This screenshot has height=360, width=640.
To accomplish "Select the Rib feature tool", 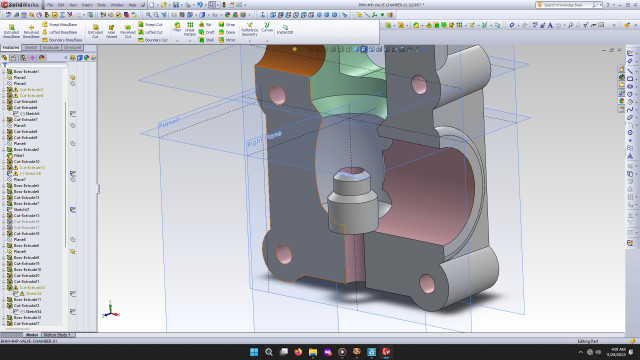I will 205,24.
